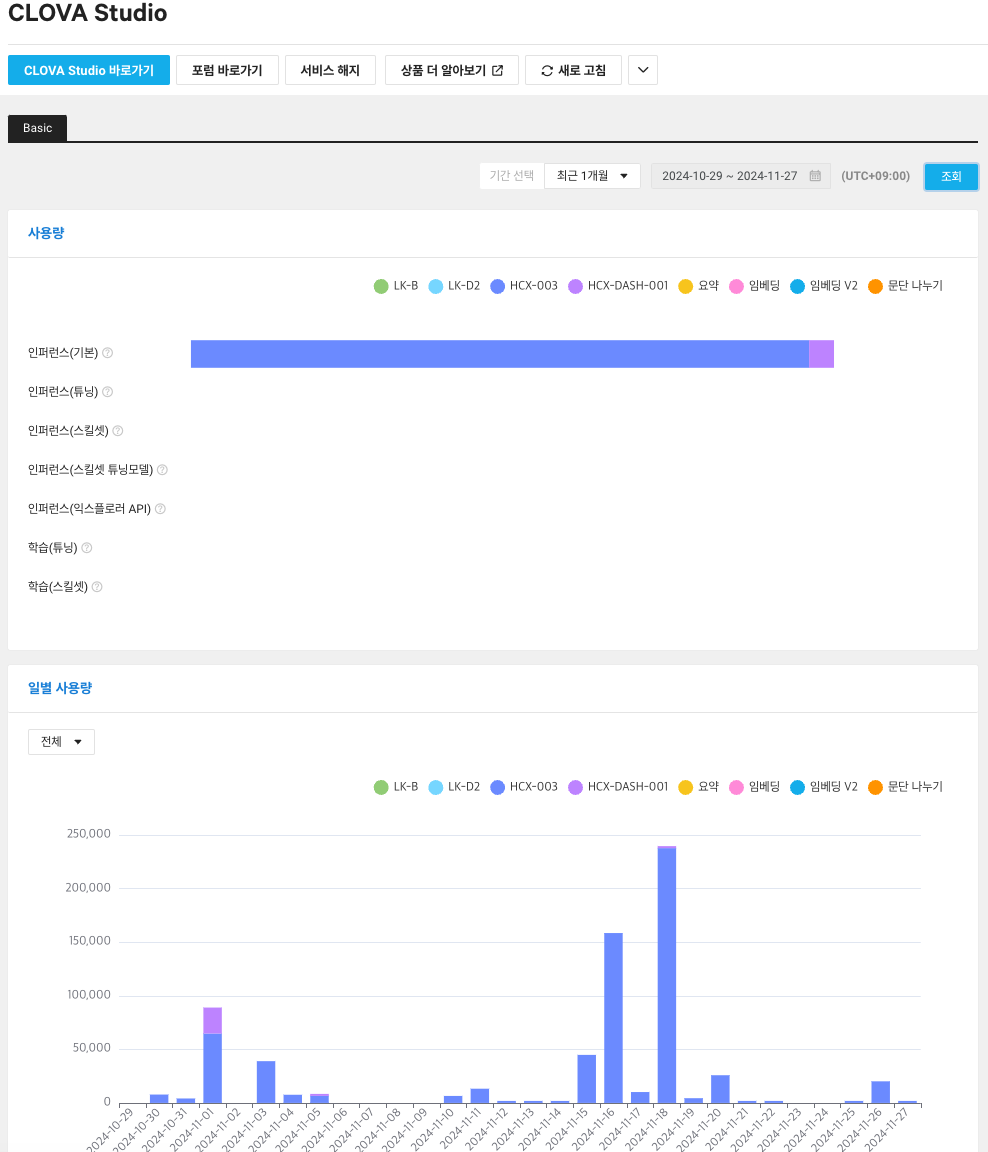Click the 기간 선택 label
Viewport: 988px width, 1152px height.
pyautogui.click(x=512, y=176)
